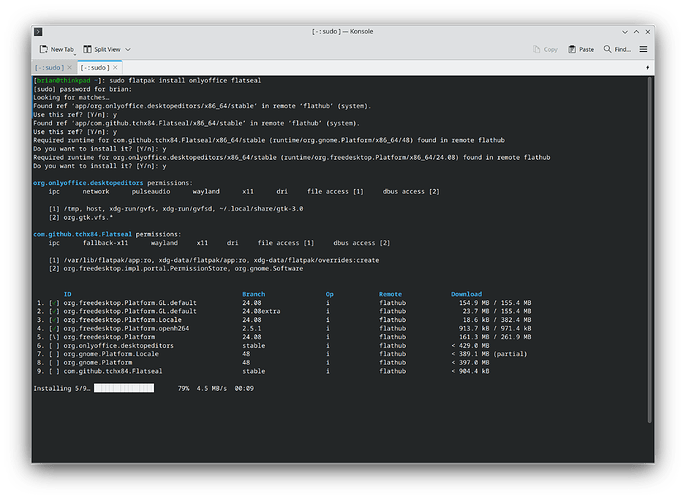Click the 2.5.1 branch value
Viewport: 685px width, 500px height.
click(252, 328)
